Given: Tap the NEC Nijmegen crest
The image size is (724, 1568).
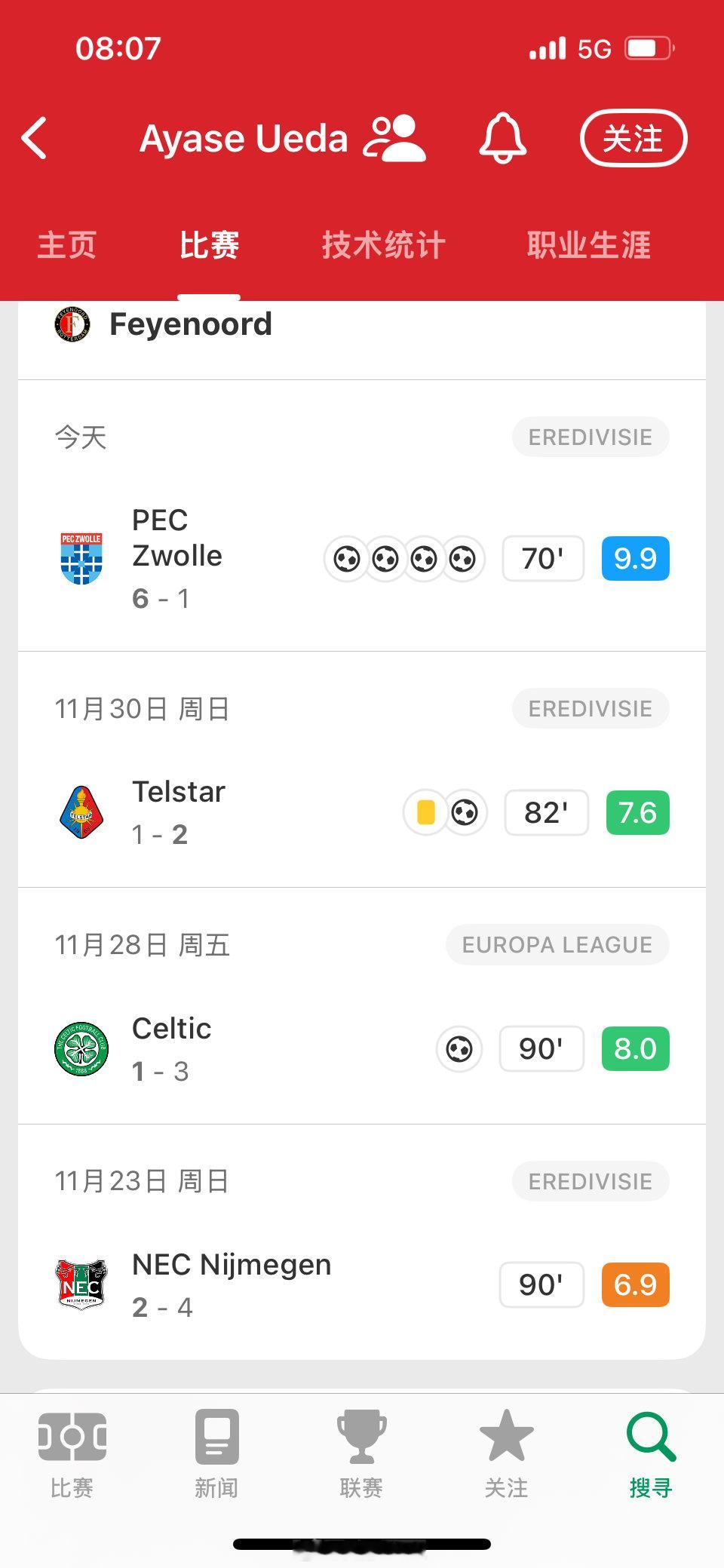Looking at the screenshot, I should click(81, 1284).
